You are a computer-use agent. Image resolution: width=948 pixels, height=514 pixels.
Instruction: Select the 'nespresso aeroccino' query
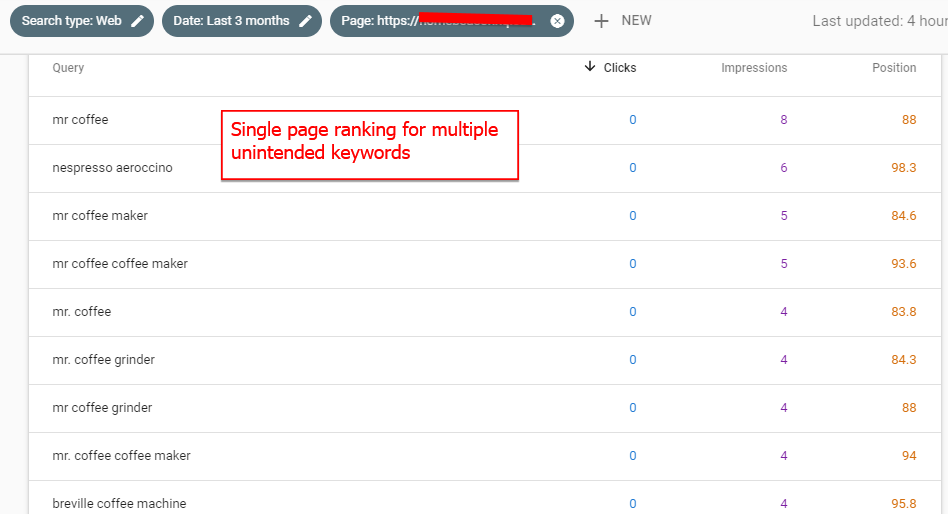click(x=112, y=168)
